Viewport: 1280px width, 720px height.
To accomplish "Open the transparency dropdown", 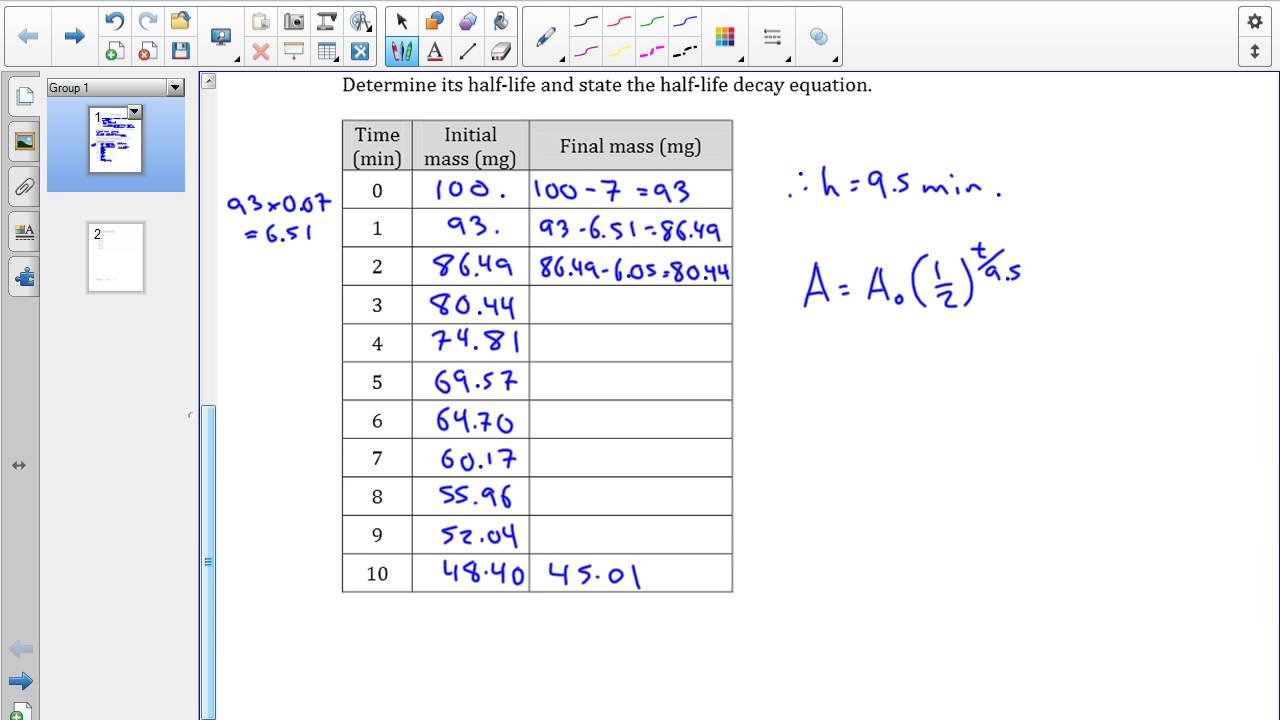I will click(x=820, y=37).
